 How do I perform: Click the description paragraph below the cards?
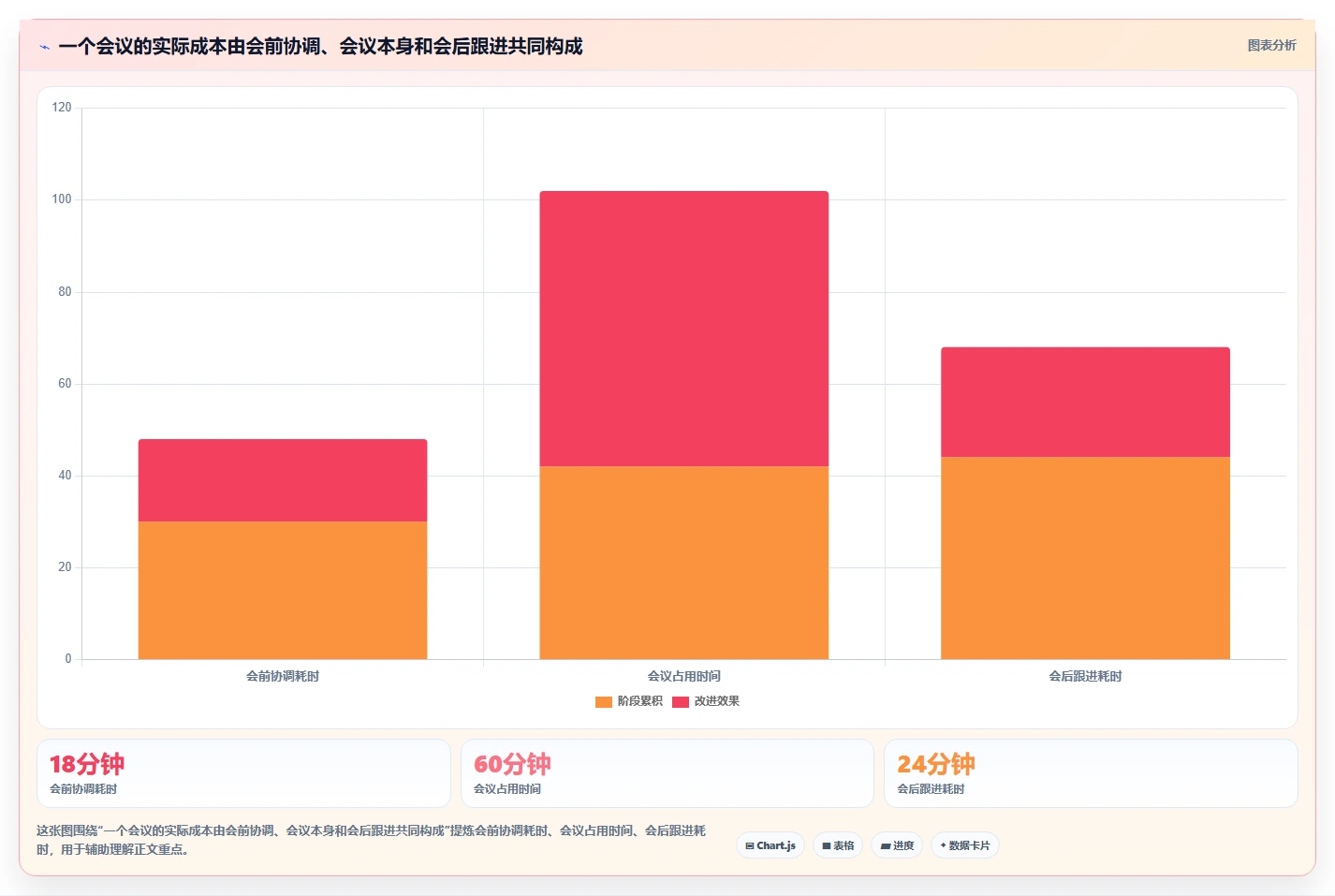point(372,840)
